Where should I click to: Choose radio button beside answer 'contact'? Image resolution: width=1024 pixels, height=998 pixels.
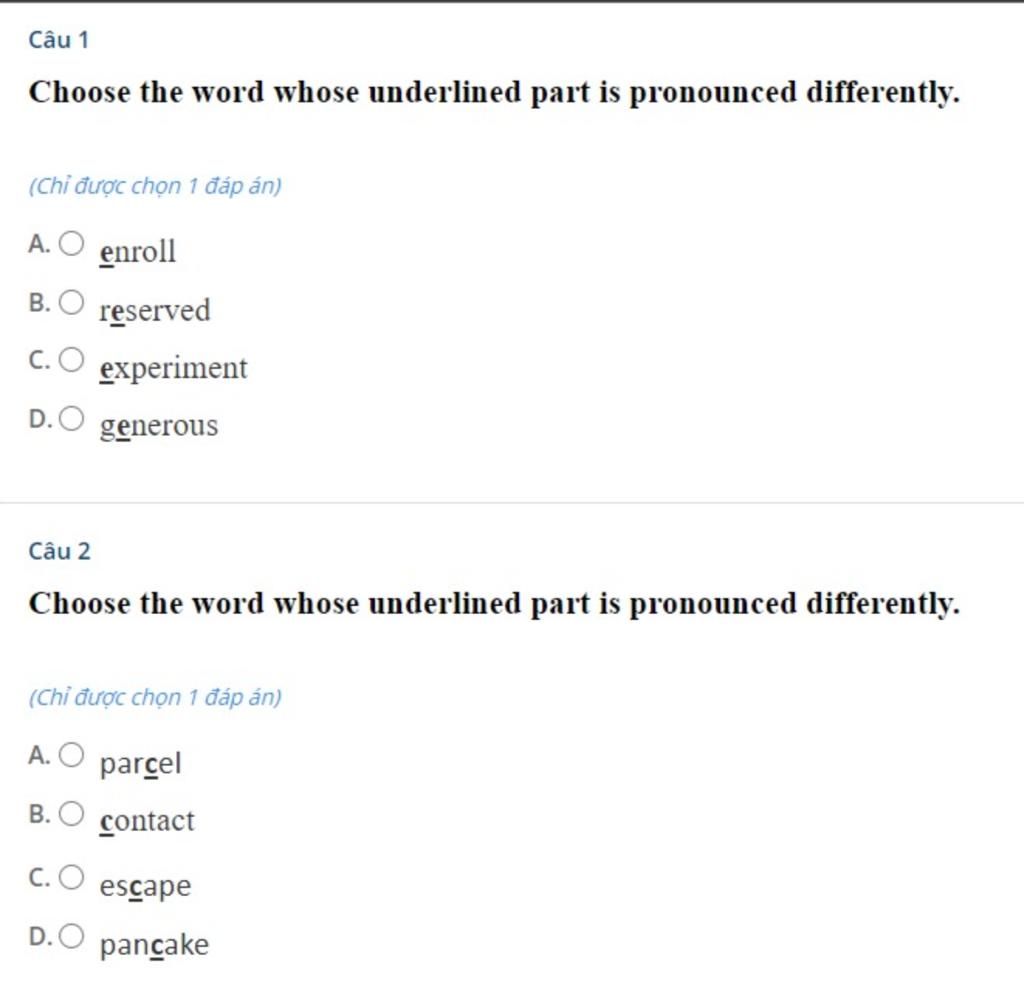pyautogui.click(x=71, y=814)
